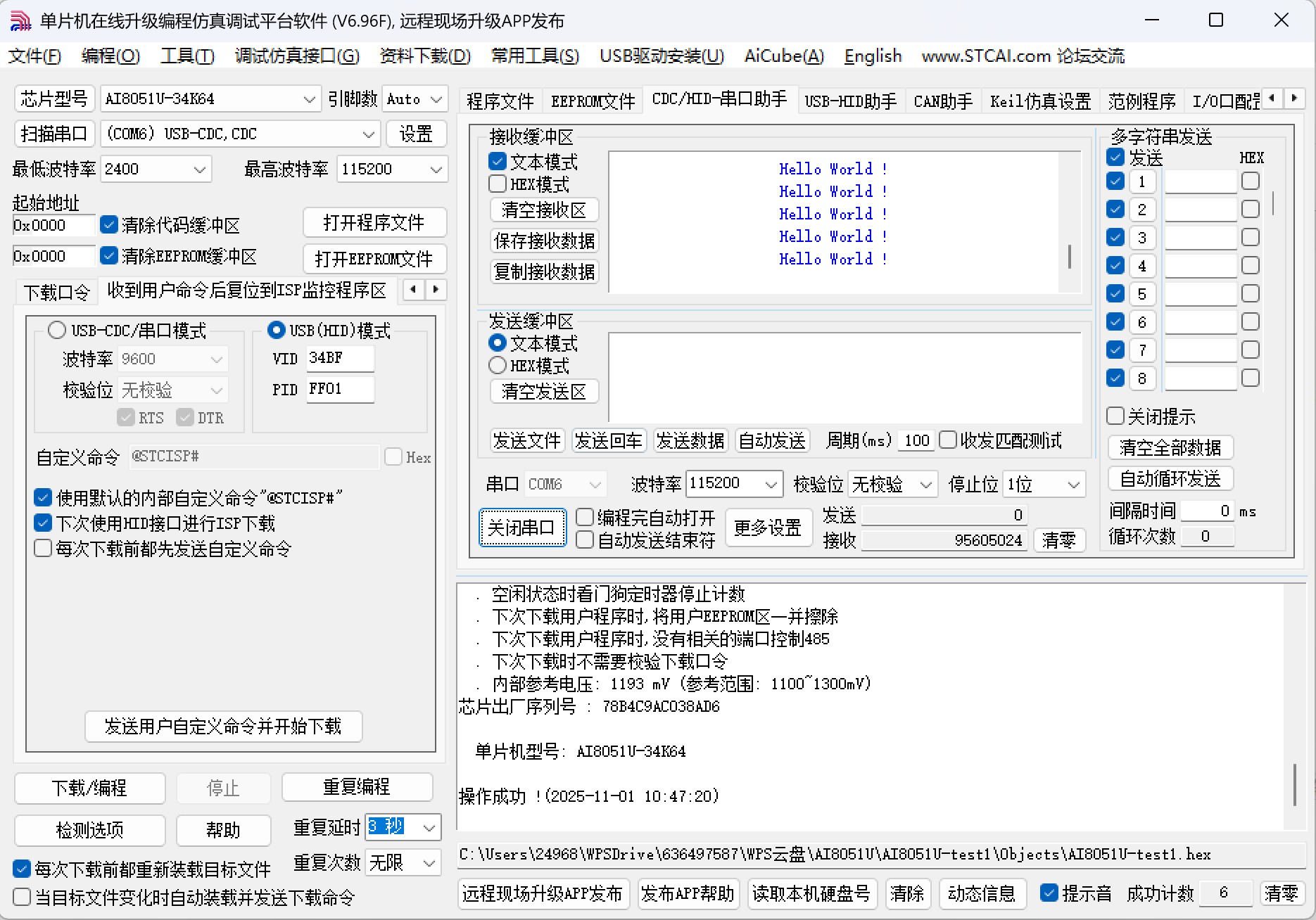Click the STC-ISP application logo

tap(20, 20)
